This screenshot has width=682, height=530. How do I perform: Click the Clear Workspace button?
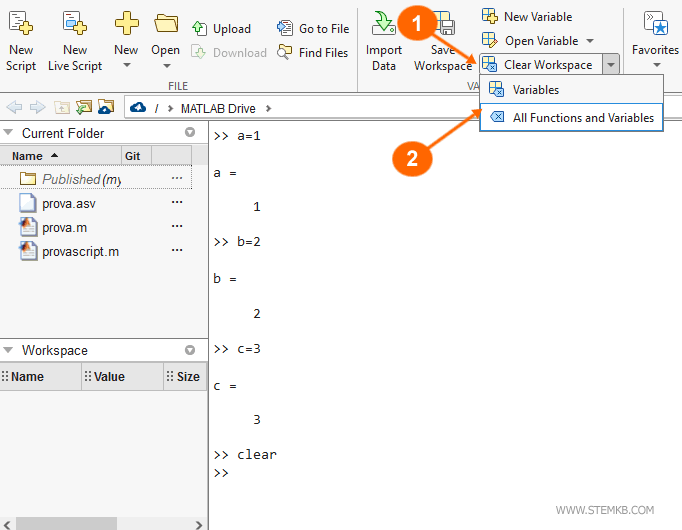(x=546, y=65)
